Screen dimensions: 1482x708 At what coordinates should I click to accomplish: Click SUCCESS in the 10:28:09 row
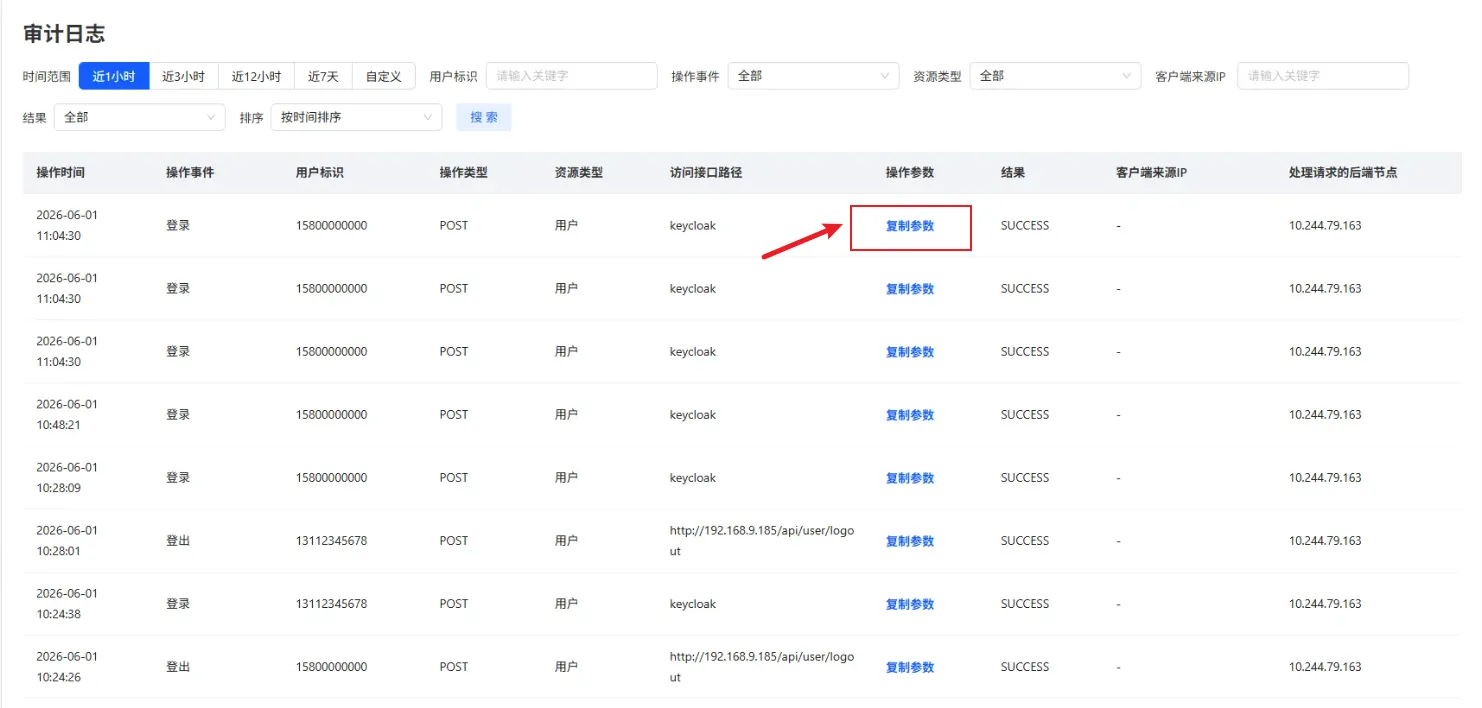click(1025, 478)
